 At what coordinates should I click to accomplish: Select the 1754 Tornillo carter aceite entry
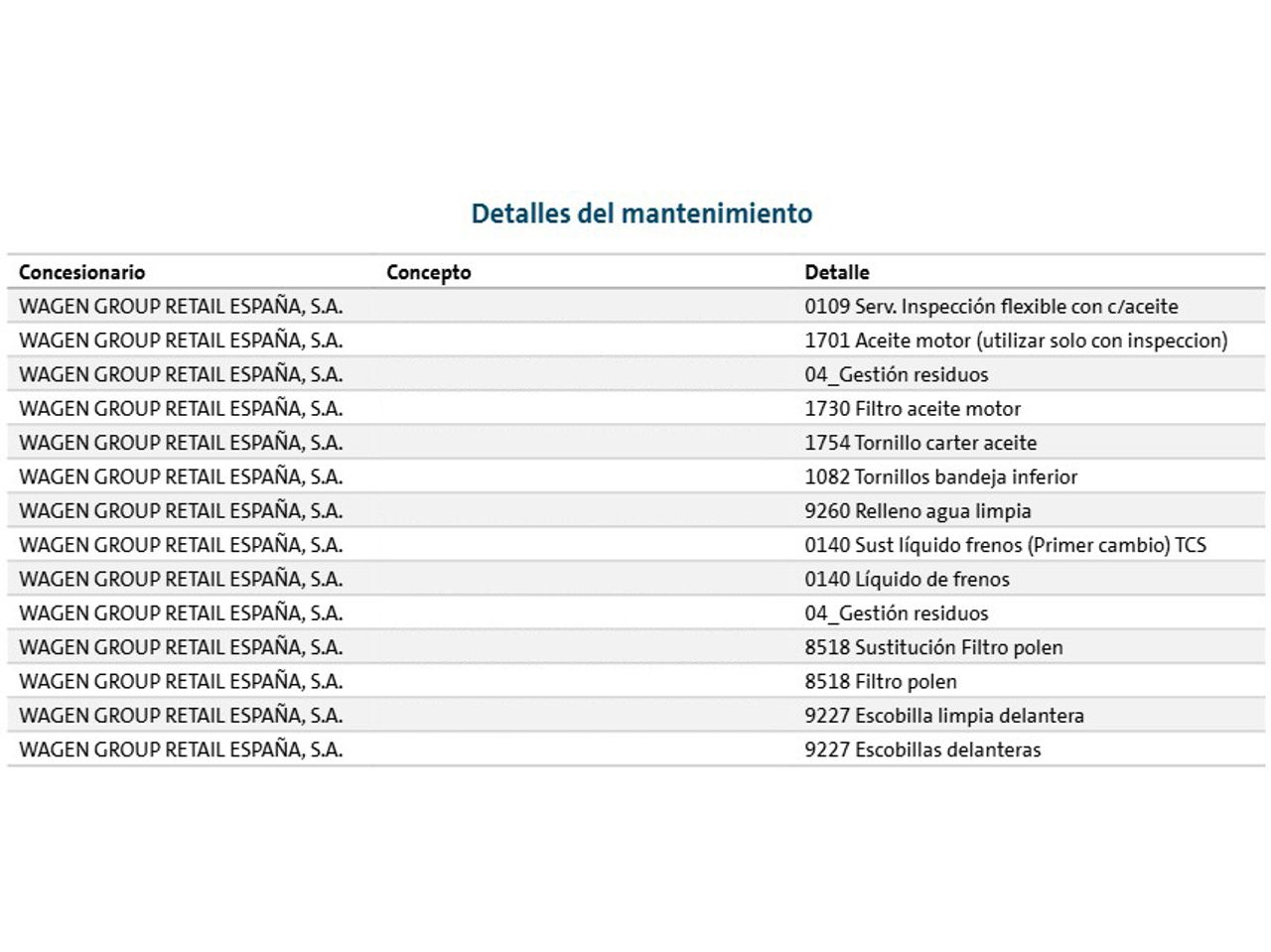click(920, 443)
